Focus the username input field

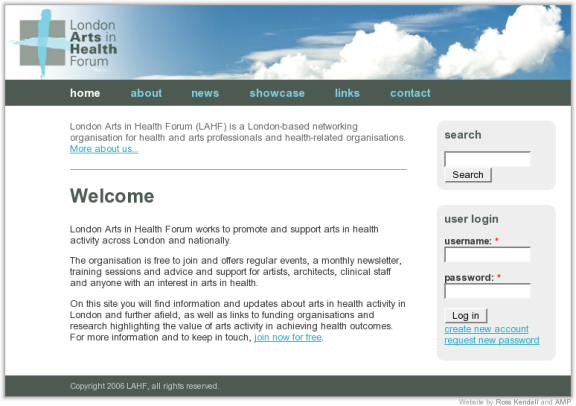[x=487, y=254]
